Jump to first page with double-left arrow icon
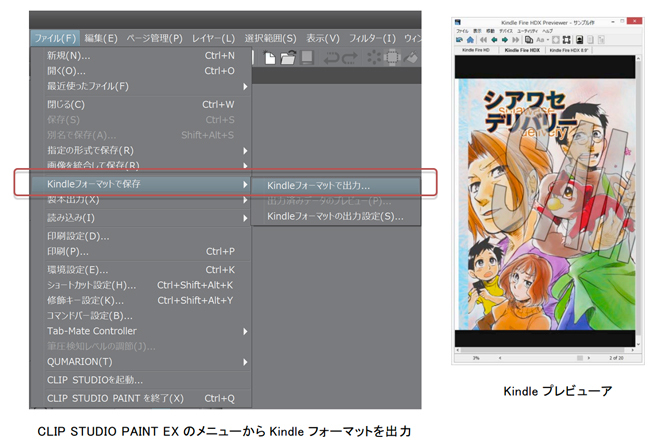 [x=483, y=40]
